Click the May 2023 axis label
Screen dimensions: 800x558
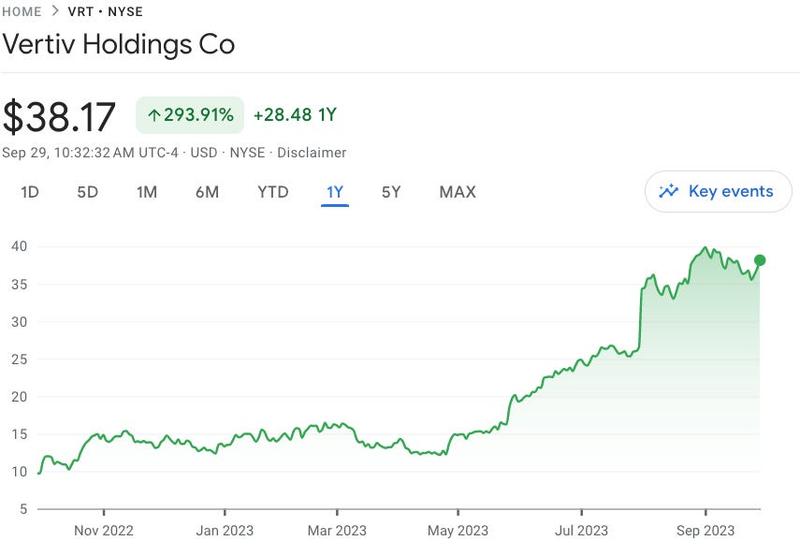pos(458,530)
